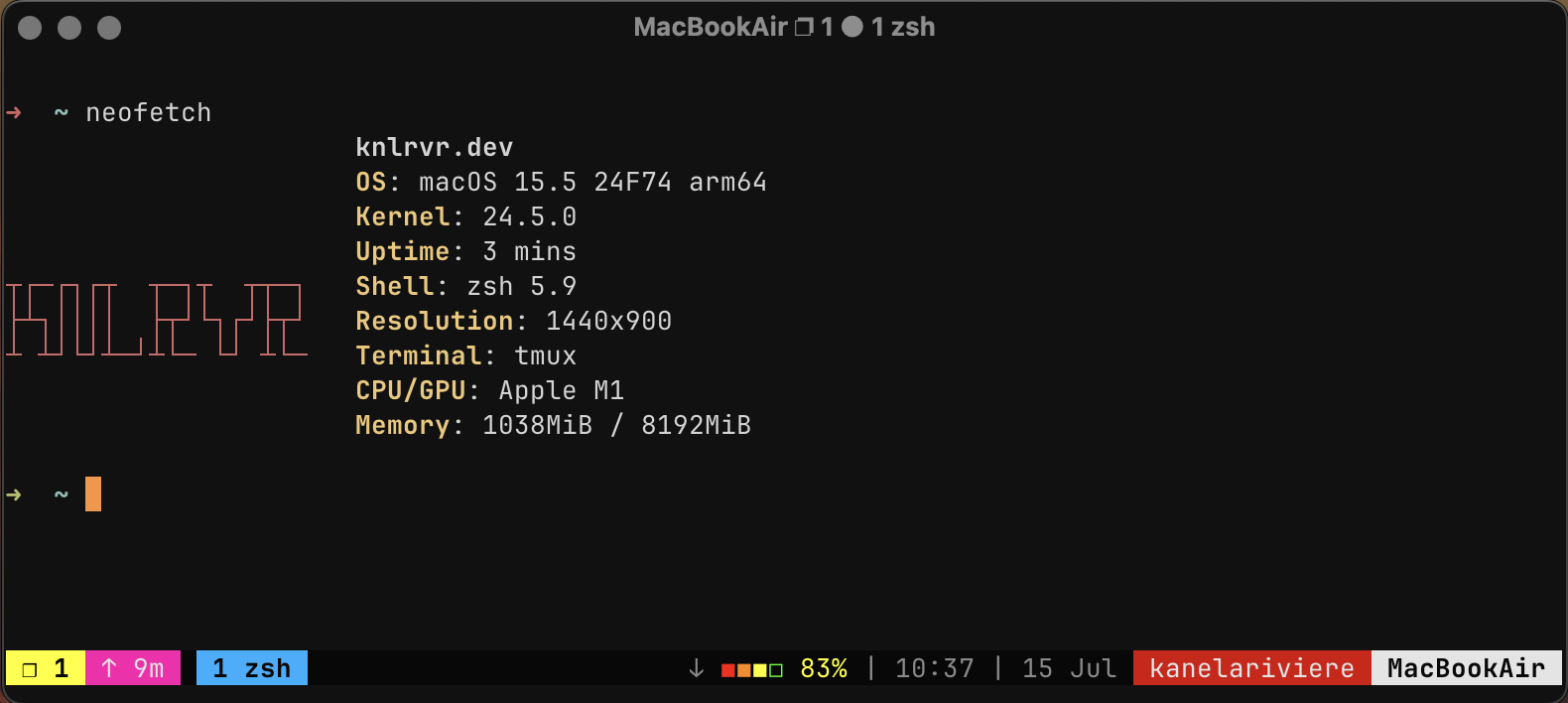The height and width of the screenshot is (703, 1568).
Task: Select the MacBookAir title in the window bar
Action: pyautogui.click(x=711, y=27)
